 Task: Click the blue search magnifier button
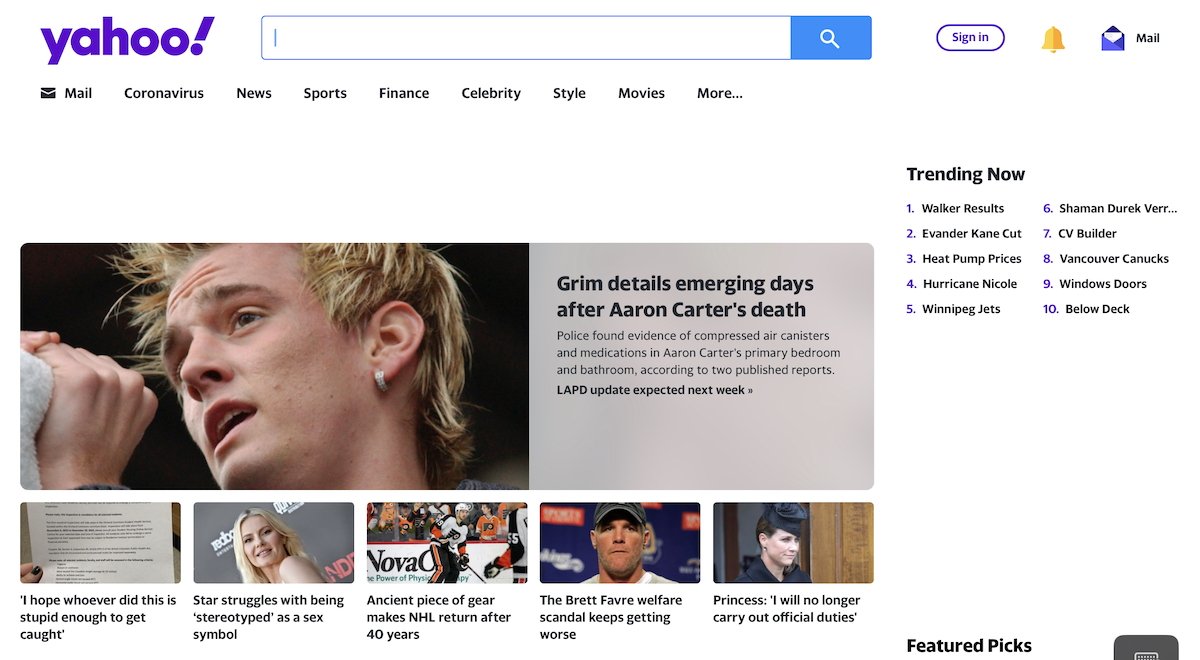(x=830, y=38)
